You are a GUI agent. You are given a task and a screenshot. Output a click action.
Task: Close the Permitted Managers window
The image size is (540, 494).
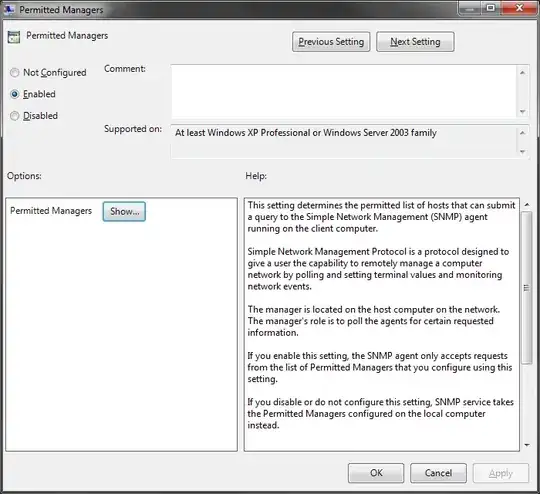tap(519, 8)
